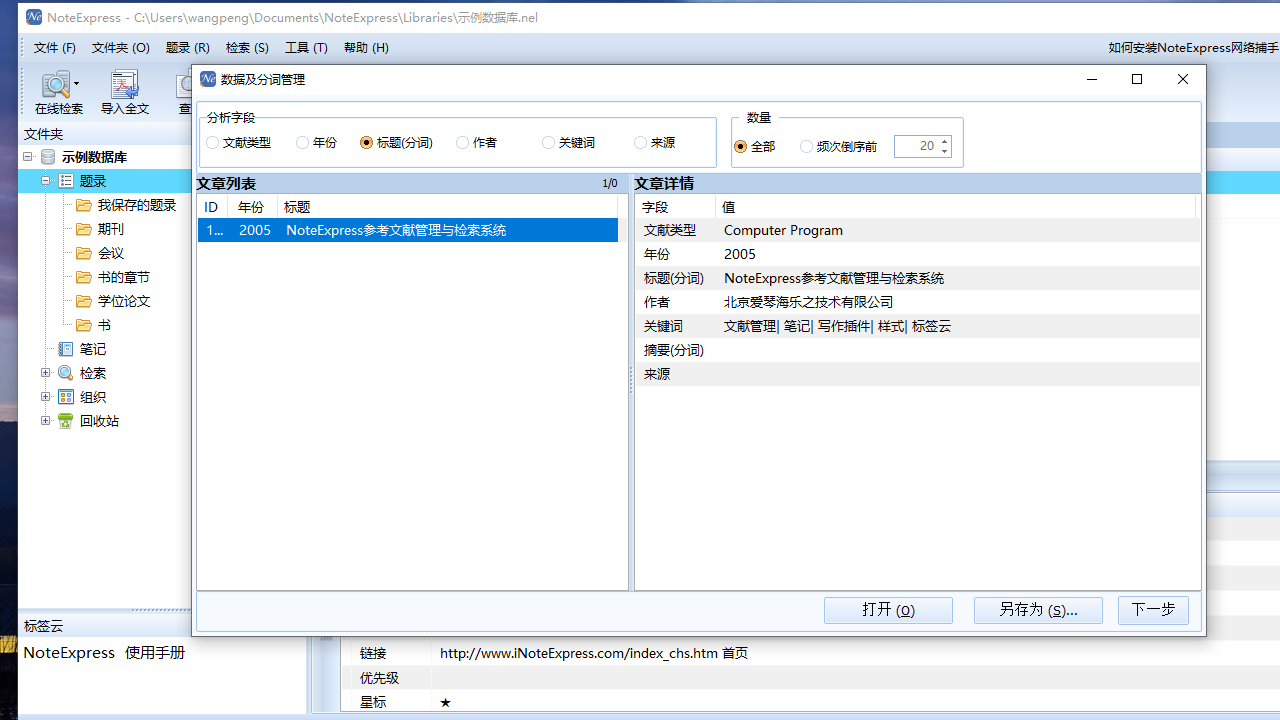Open the 帮助 menu

tap(366, 47)
